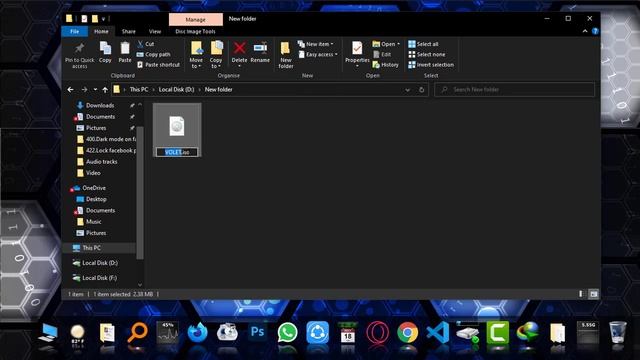Switch to the Share ribbon tab

(128, 31)
